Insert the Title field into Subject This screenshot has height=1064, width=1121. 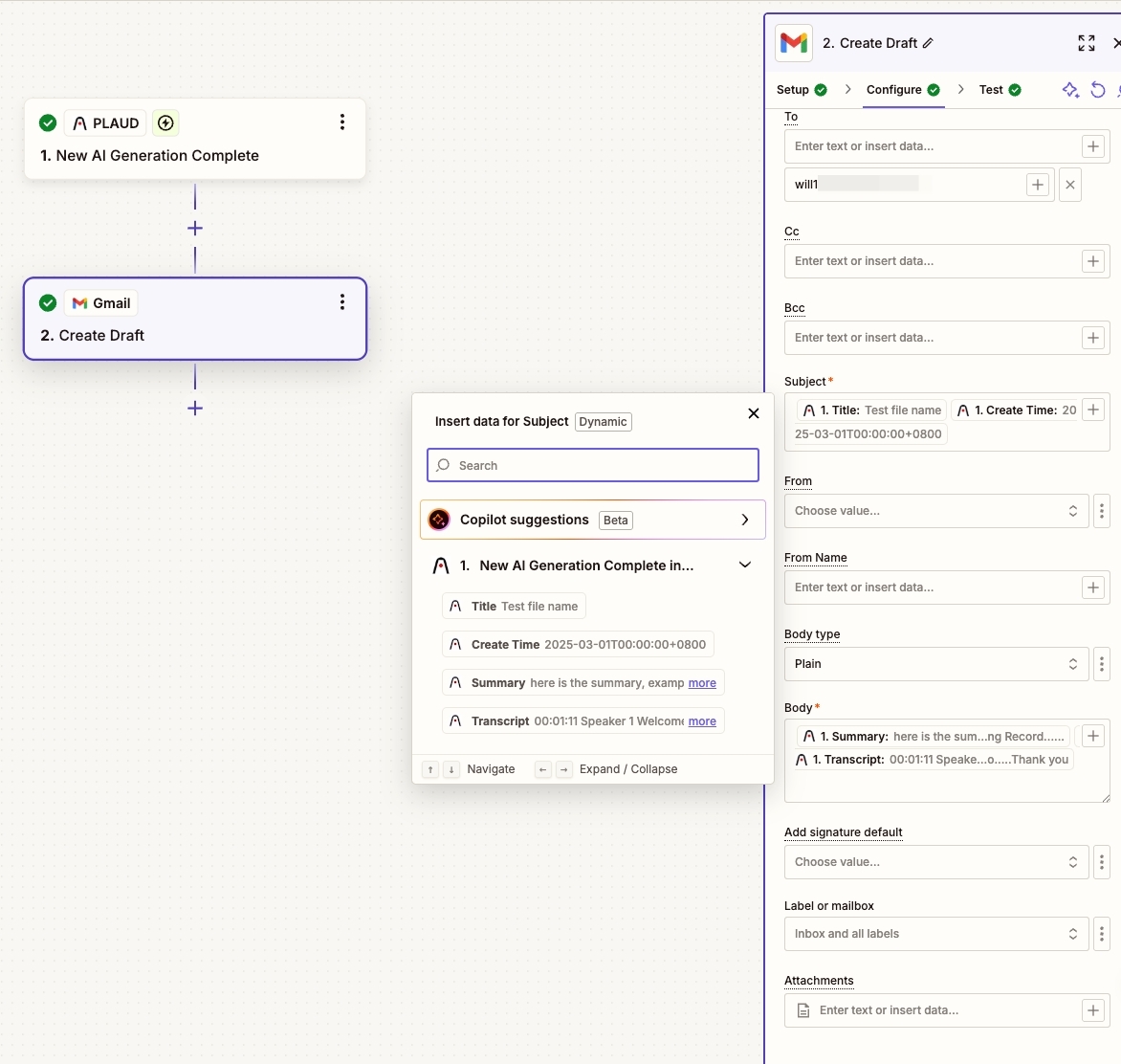tap(514, 607)
